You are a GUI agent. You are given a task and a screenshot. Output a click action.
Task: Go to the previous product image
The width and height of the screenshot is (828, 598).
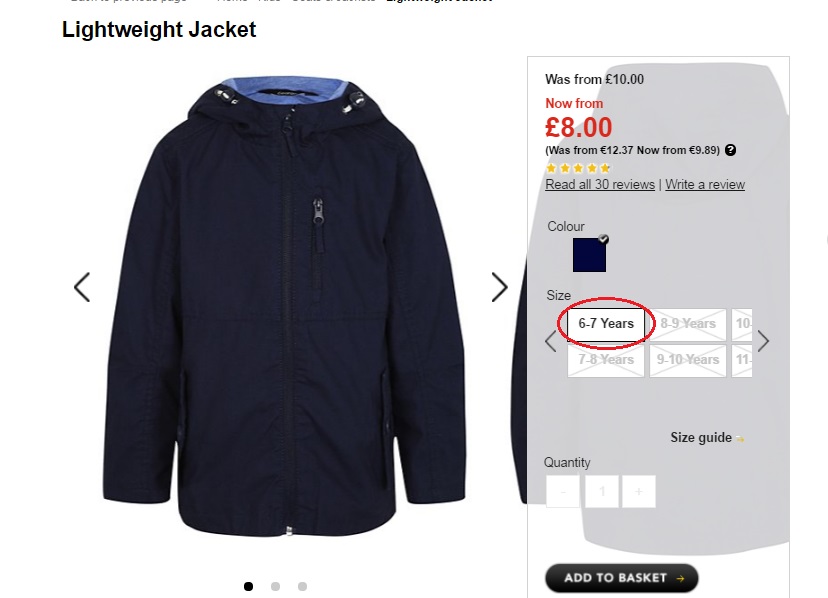click(x=82, y=287)
